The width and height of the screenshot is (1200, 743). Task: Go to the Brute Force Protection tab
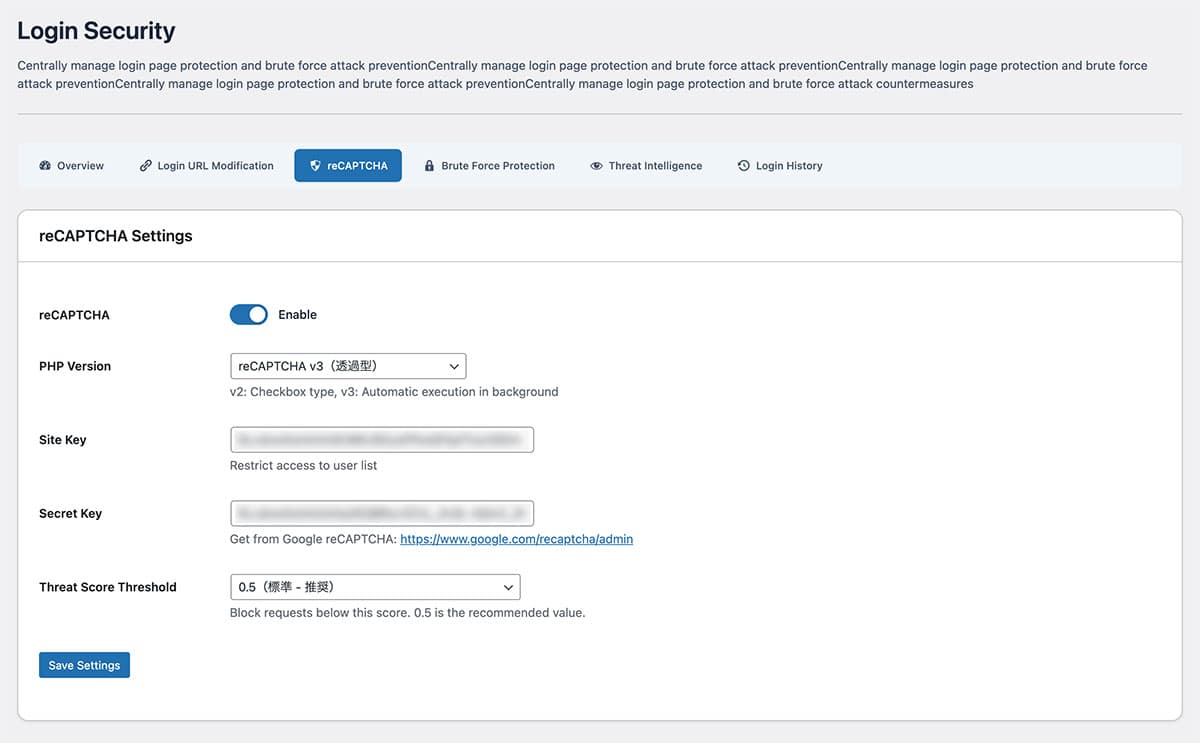point(498,166)
